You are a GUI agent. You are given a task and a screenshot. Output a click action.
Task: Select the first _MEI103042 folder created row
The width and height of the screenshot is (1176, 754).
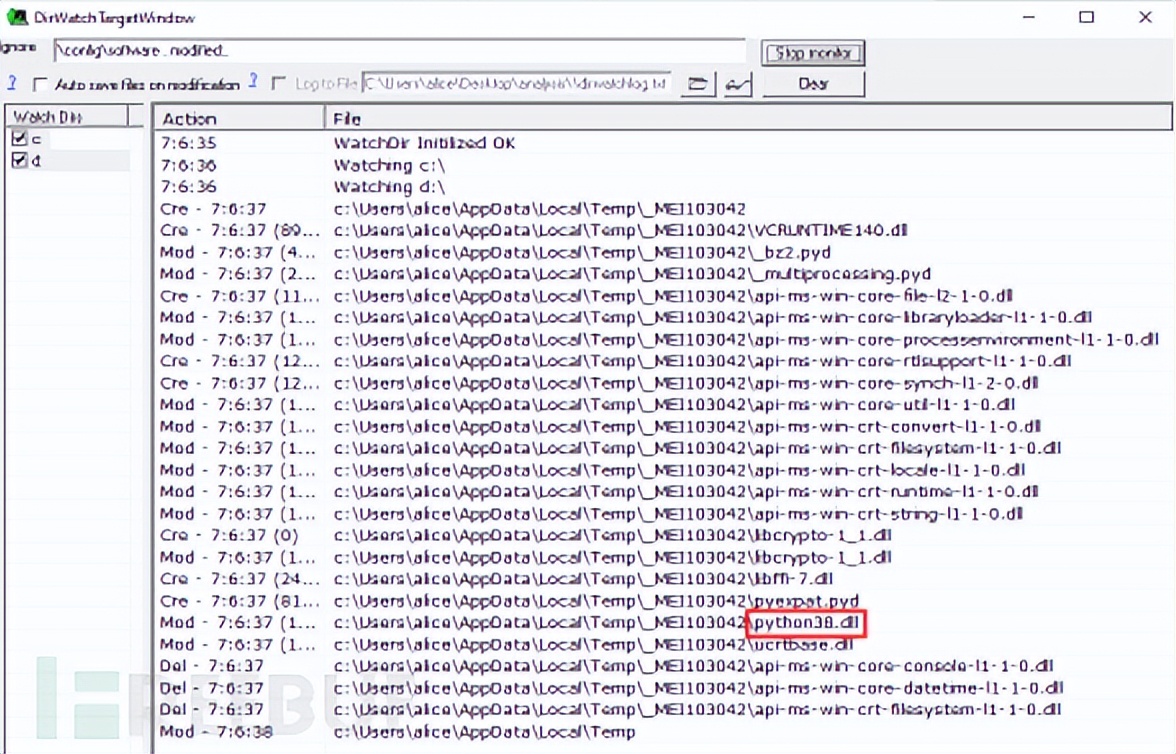664,209
